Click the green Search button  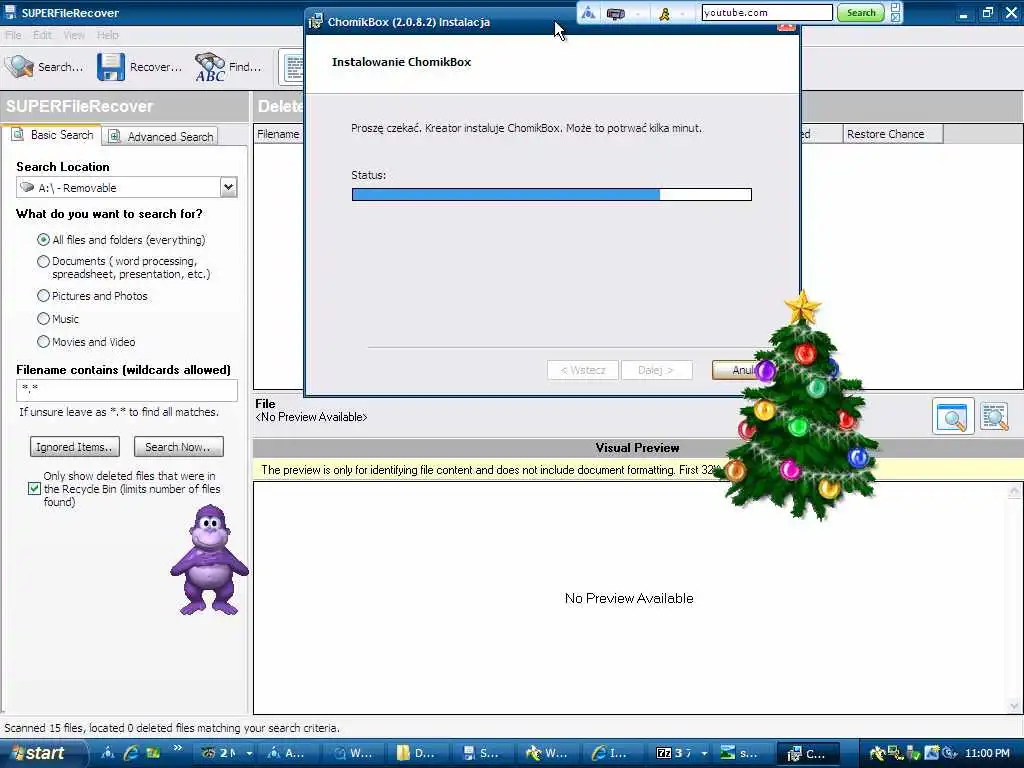[861, 12]
